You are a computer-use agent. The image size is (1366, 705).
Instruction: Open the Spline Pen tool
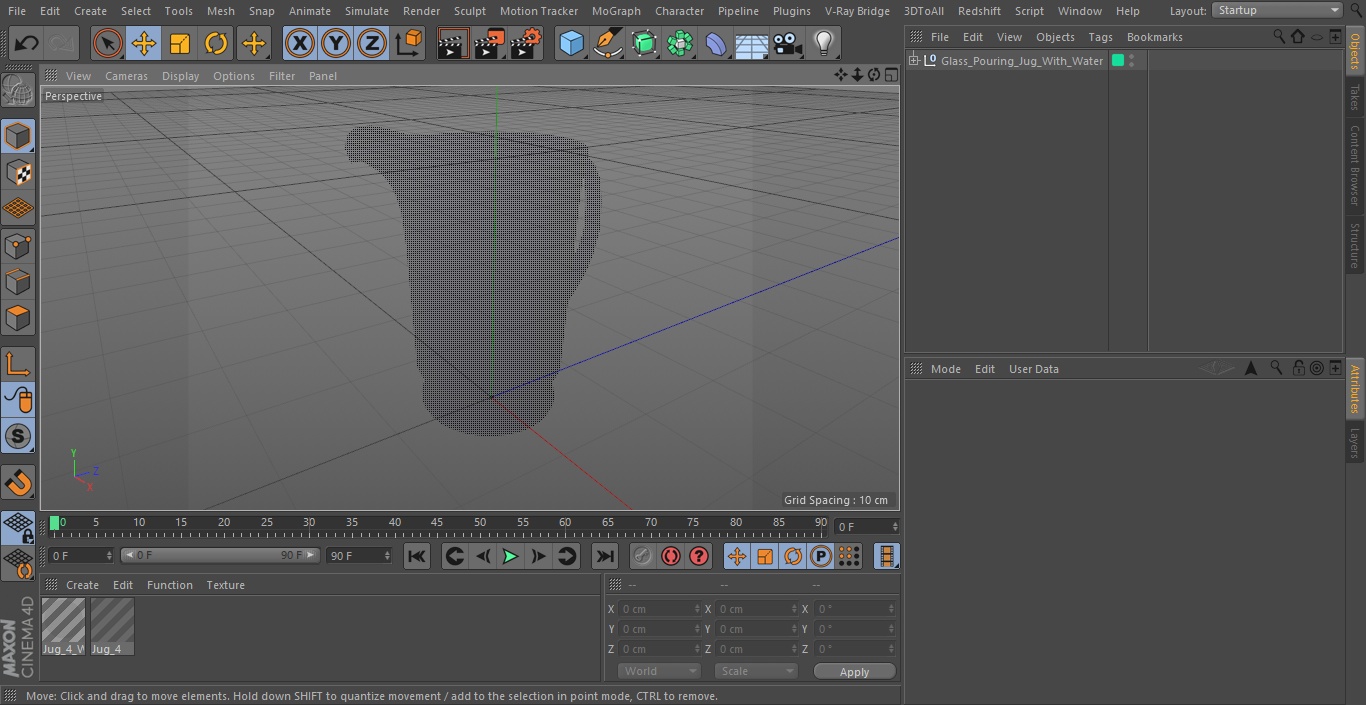607,43
